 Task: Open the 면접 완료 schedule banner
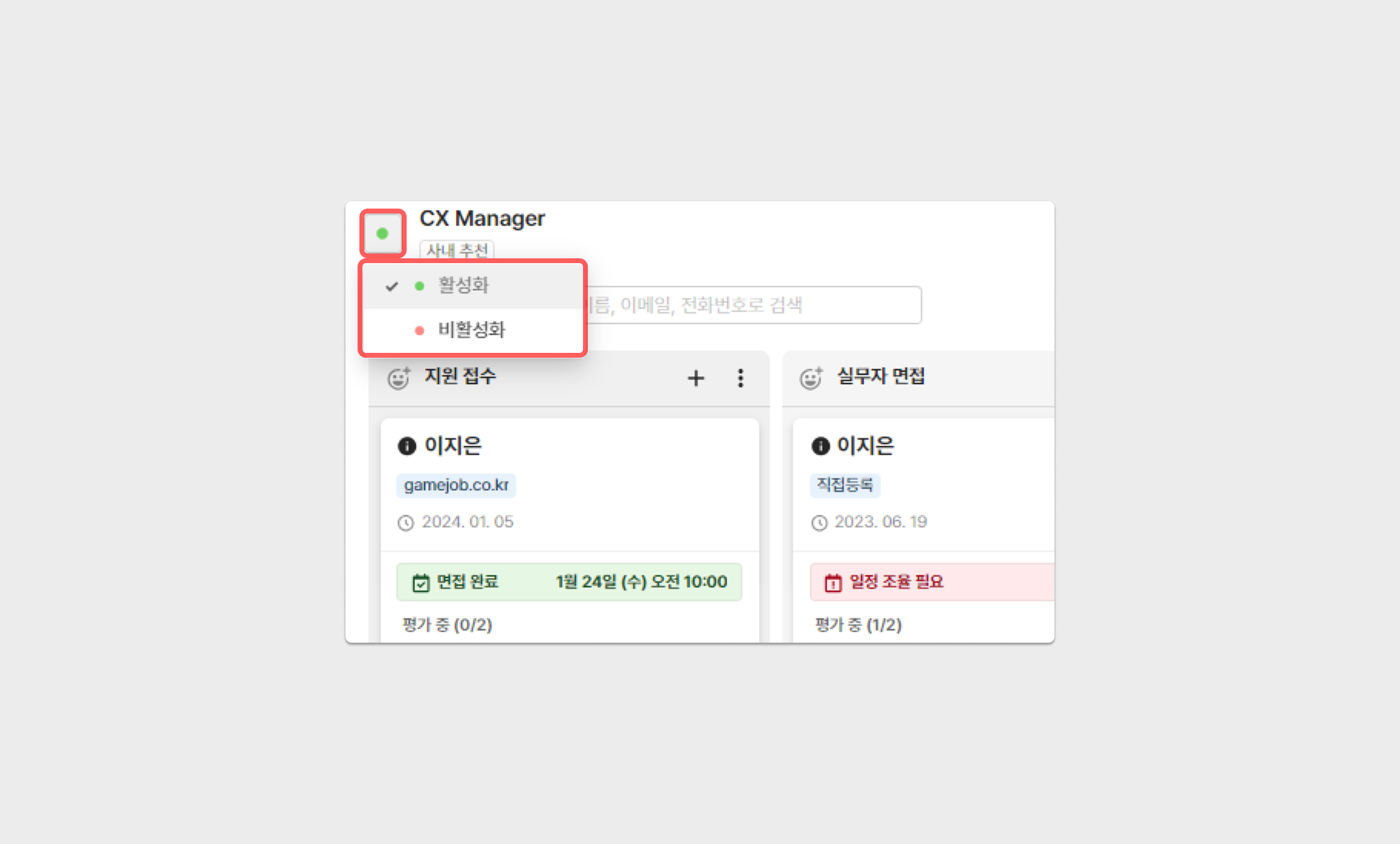coord(568,582)
